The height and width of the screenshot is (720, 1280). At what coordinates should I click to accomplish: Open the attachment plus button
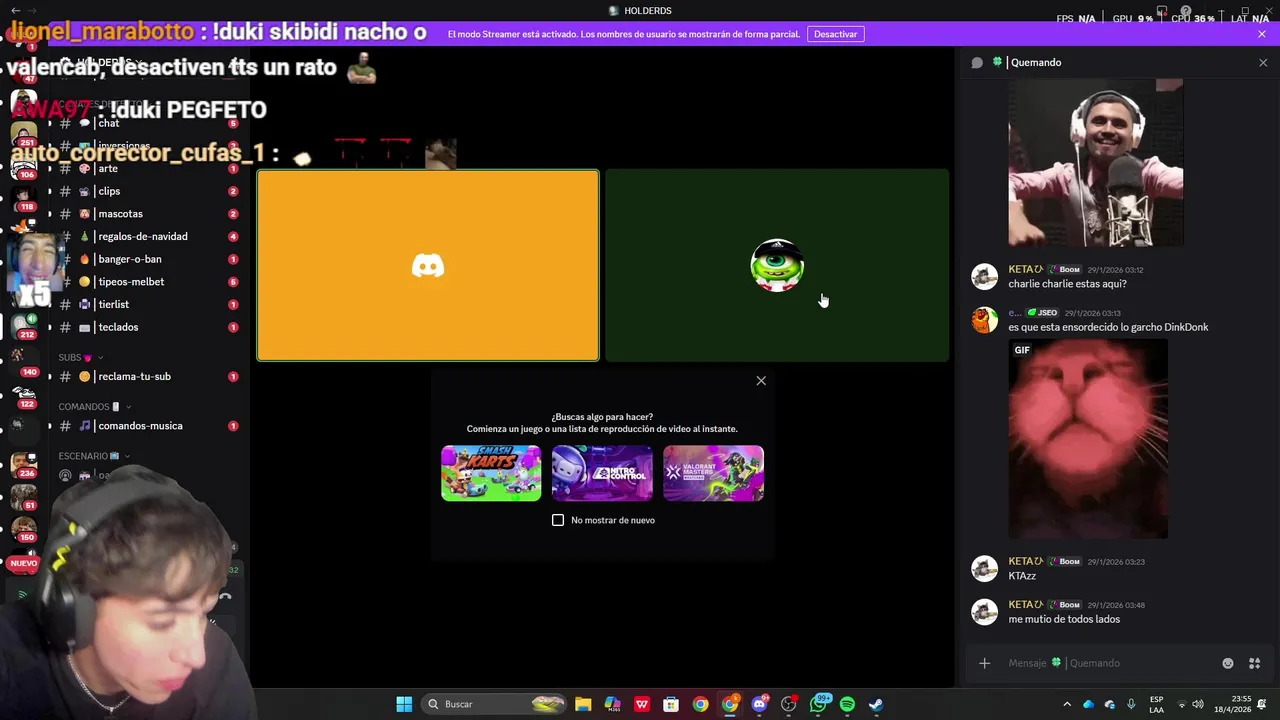coord(984,663)
